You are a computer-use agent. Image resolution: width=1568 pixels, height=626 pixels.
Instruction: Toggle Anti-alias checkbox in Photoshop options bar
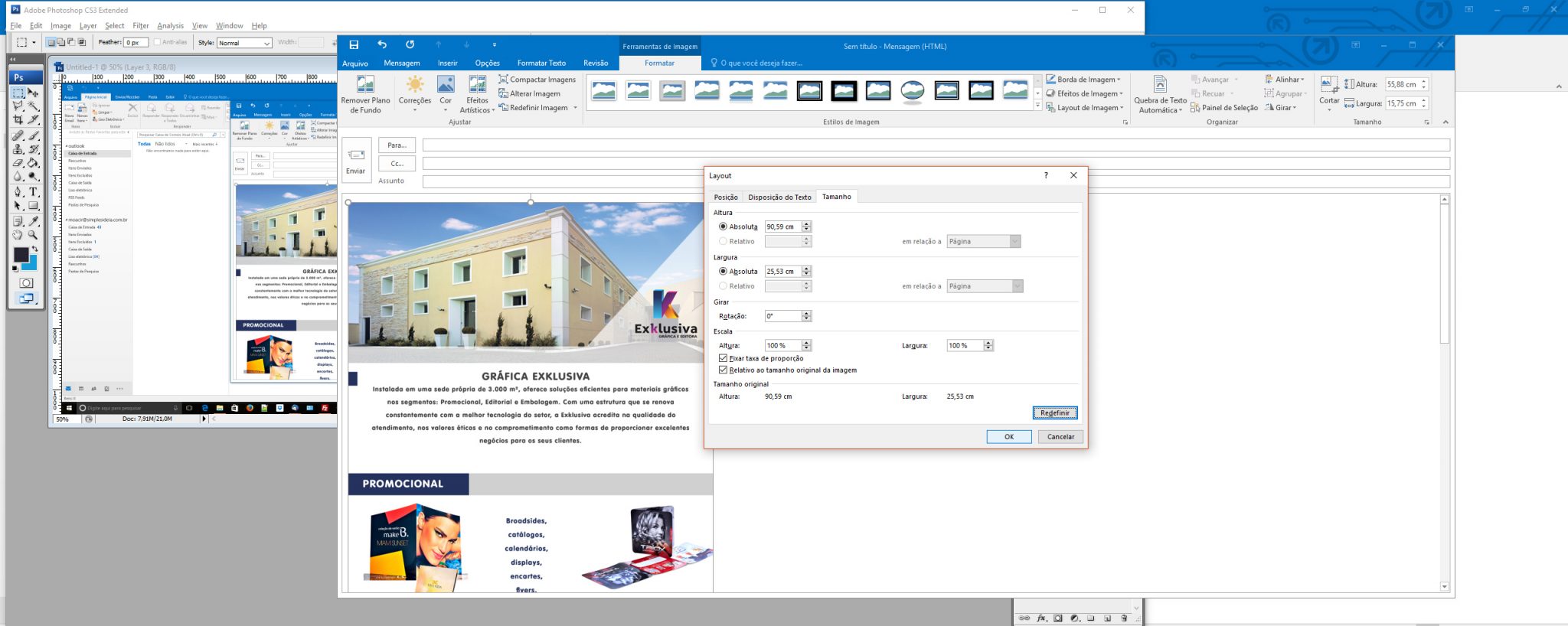coord(158,42)
